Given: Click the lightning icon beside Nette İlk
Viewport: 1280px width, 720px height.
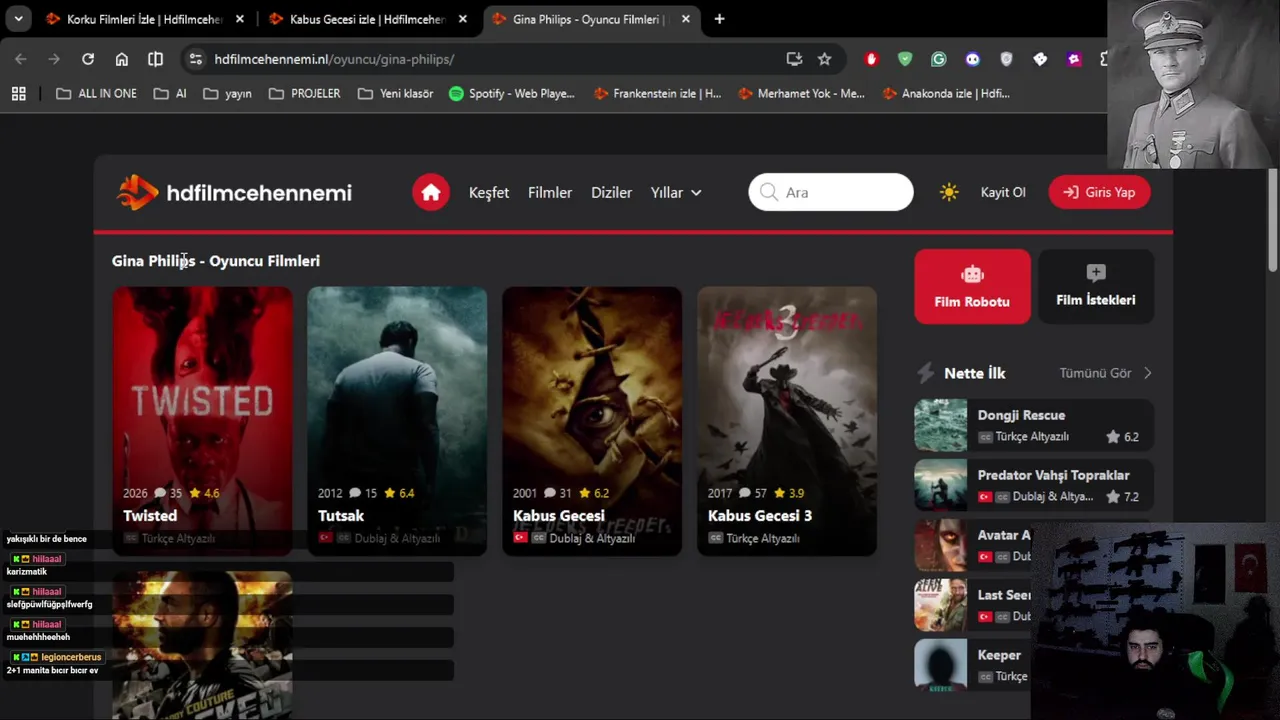Looking at the screenshot, I should click(x=926, y=373).
